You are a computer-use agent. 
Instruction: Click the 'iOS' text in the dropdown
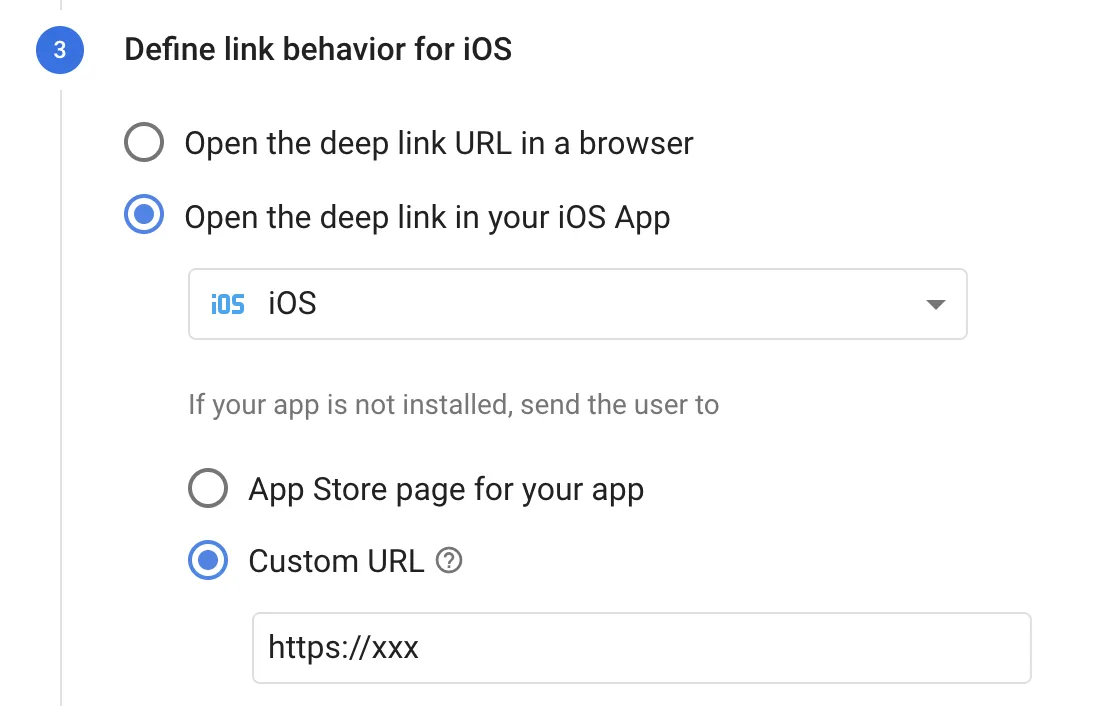coord(292,304)
